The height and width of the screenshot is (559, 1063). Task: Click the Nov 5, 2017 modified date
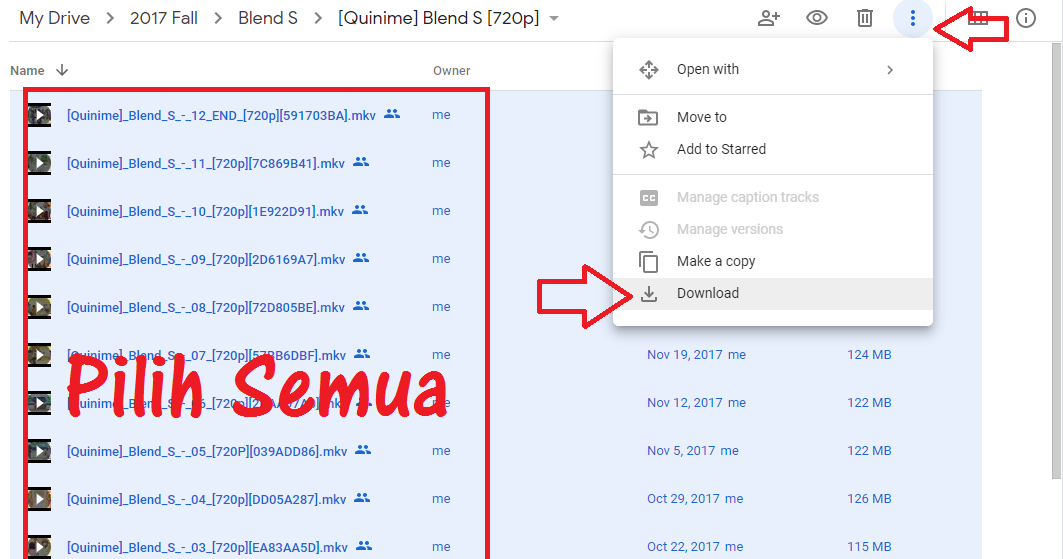tap(681, 451)
